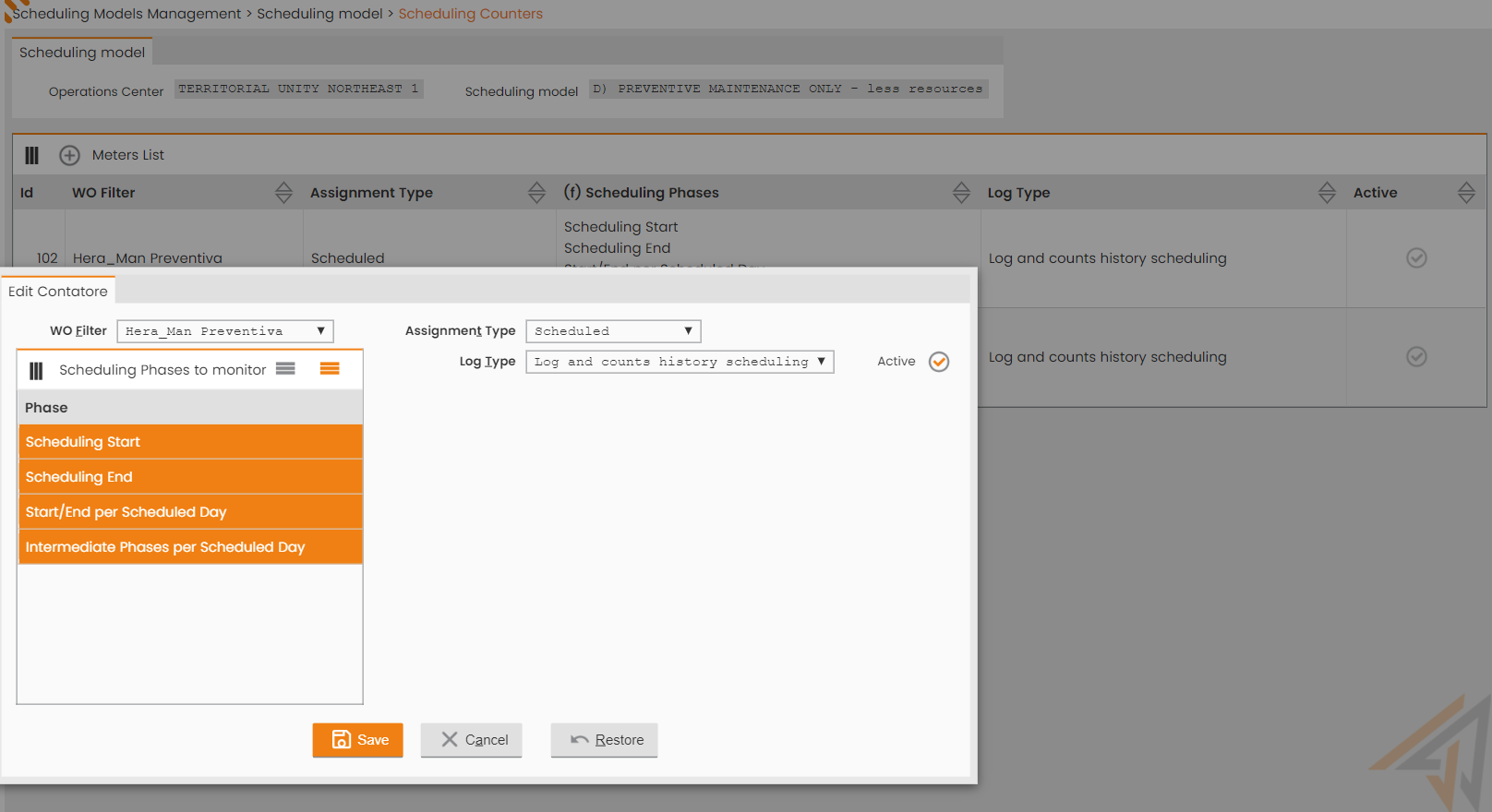Click Hera_Man Preventiva cell in table
Screen dimensions: 1492x812
coord(148,258)
